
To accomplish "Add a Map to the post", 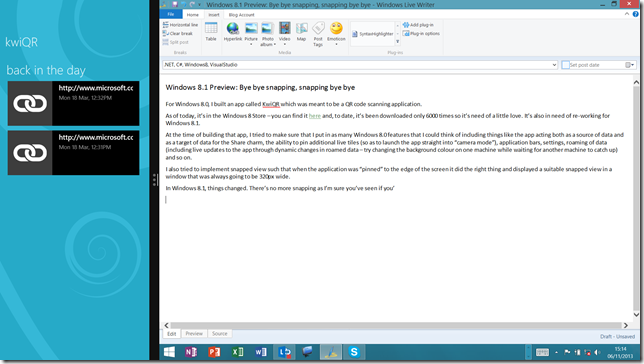I will tap(301, 32).
